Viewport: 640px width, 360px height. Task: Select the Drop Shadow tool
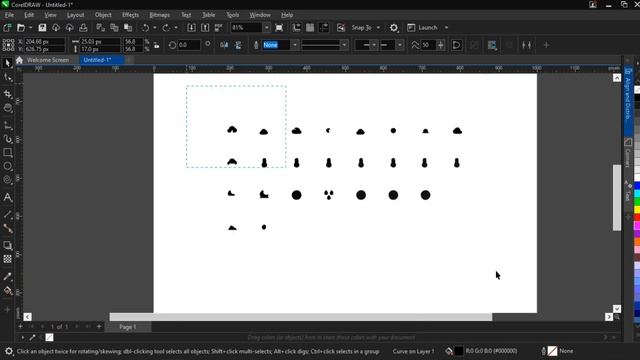[7, 246]
